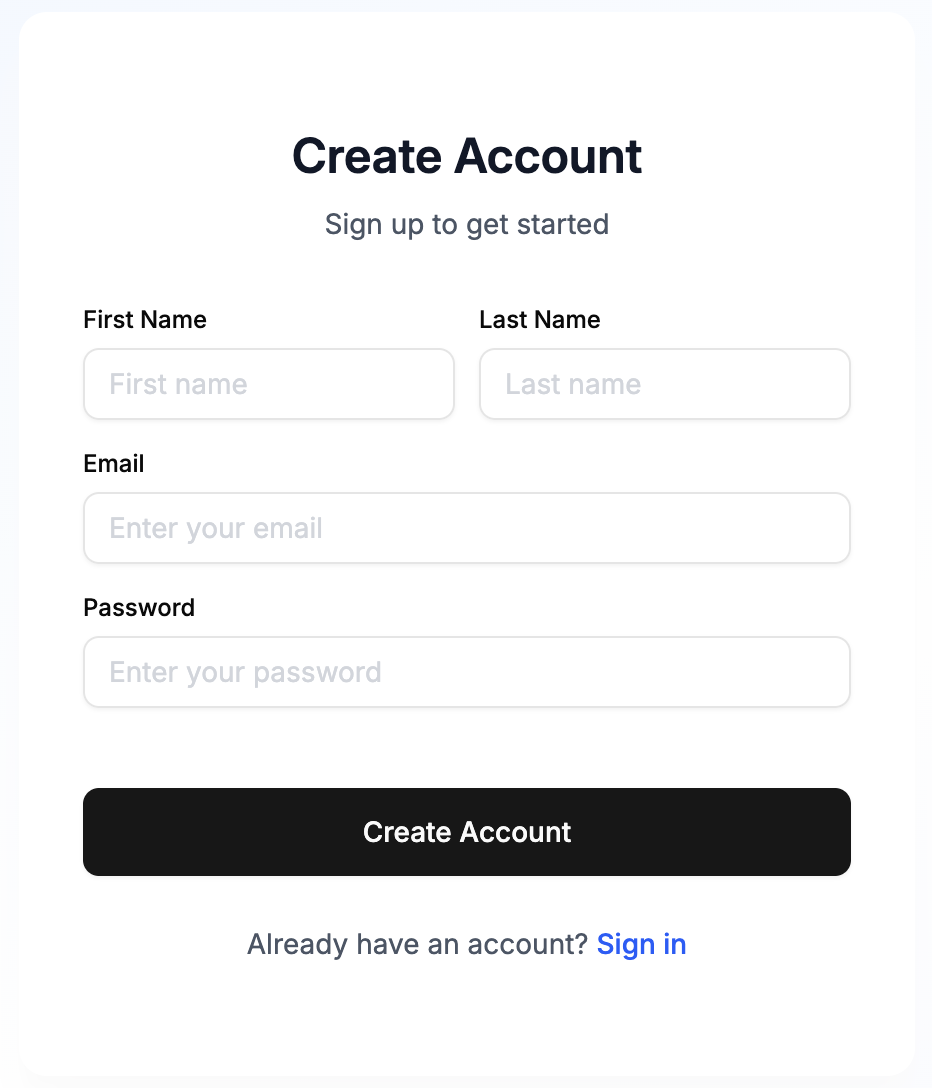
Task: Click the Create Account heading
Action: 466,156
